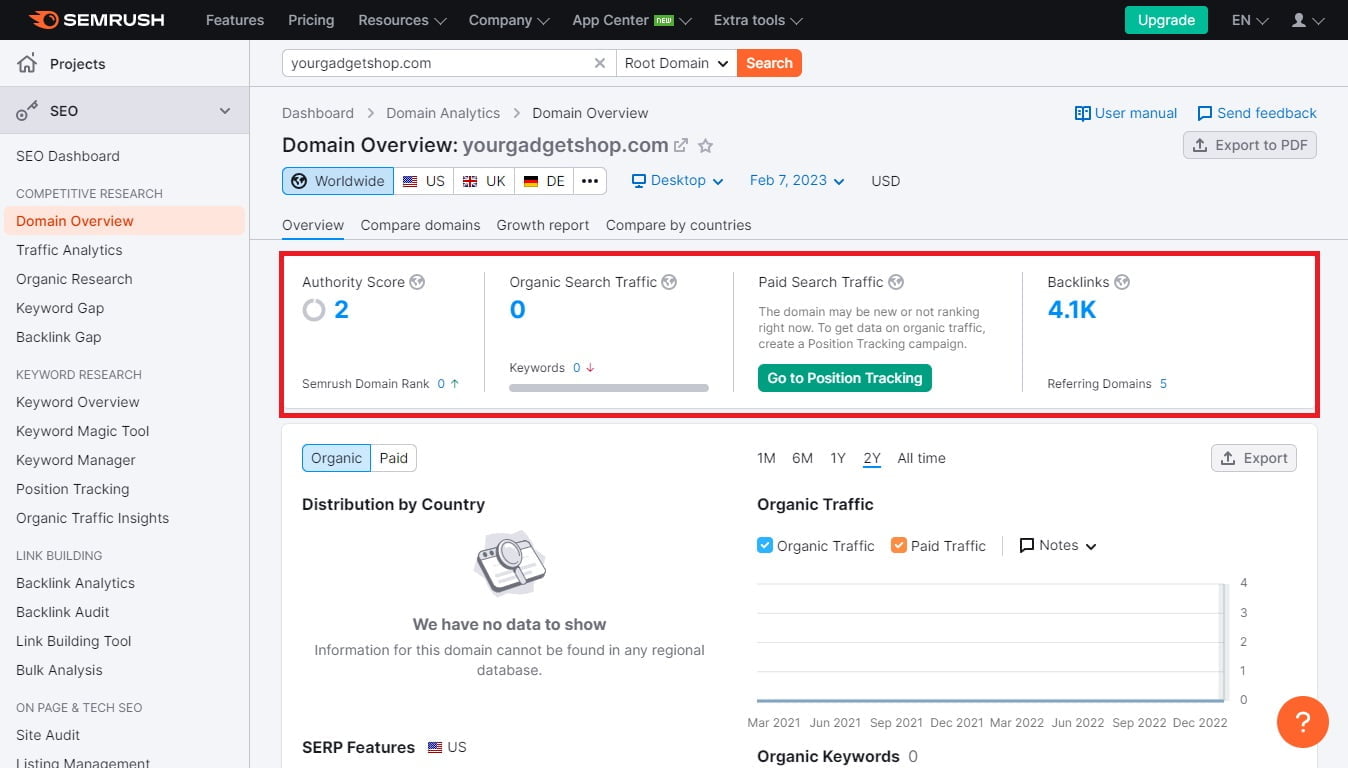Select the 6M time range
This screenshot has height=768, width=1348.
click(x=802, y=458)
